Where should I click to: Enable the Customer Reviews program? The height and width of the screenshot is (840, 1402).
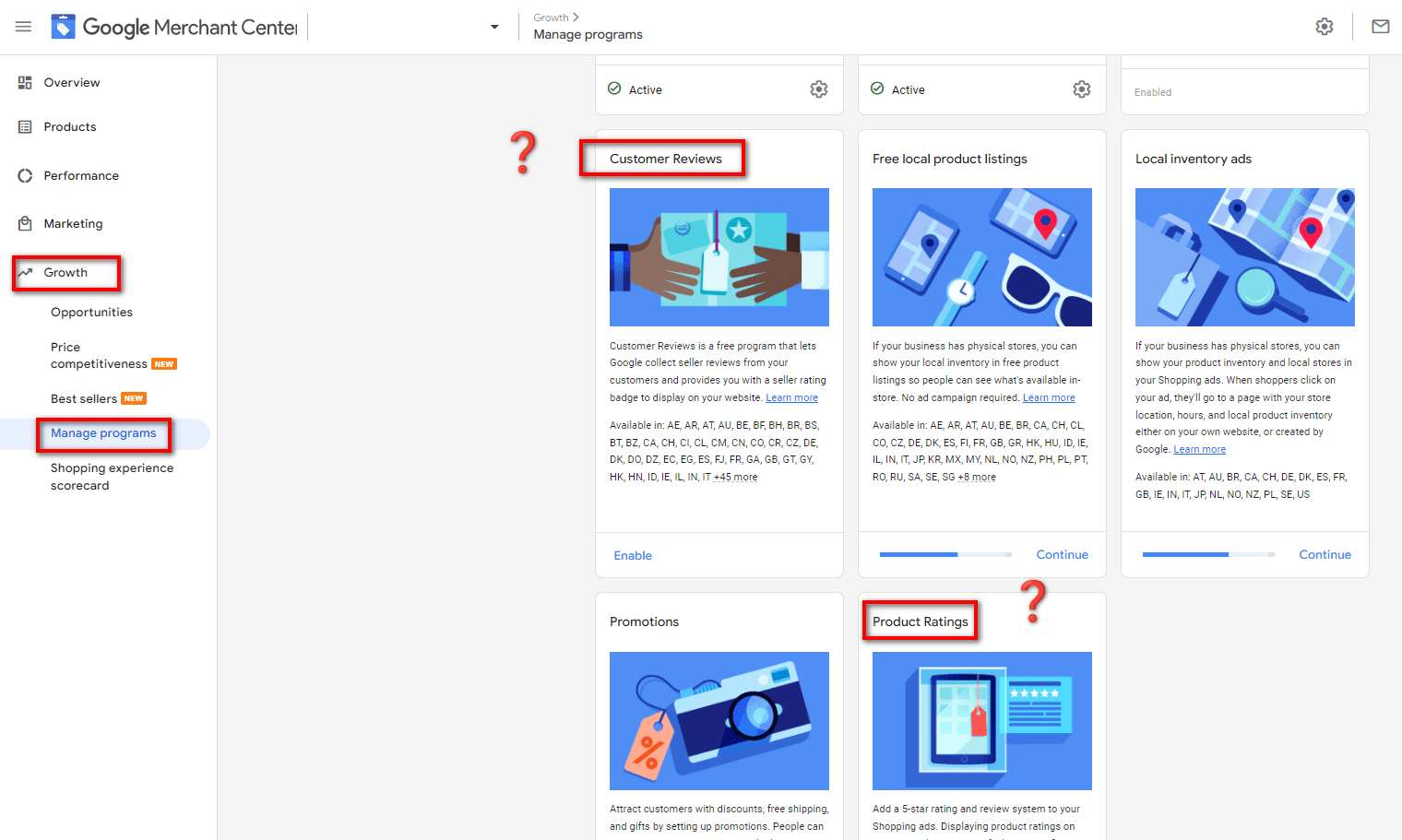tap(633, 554)
